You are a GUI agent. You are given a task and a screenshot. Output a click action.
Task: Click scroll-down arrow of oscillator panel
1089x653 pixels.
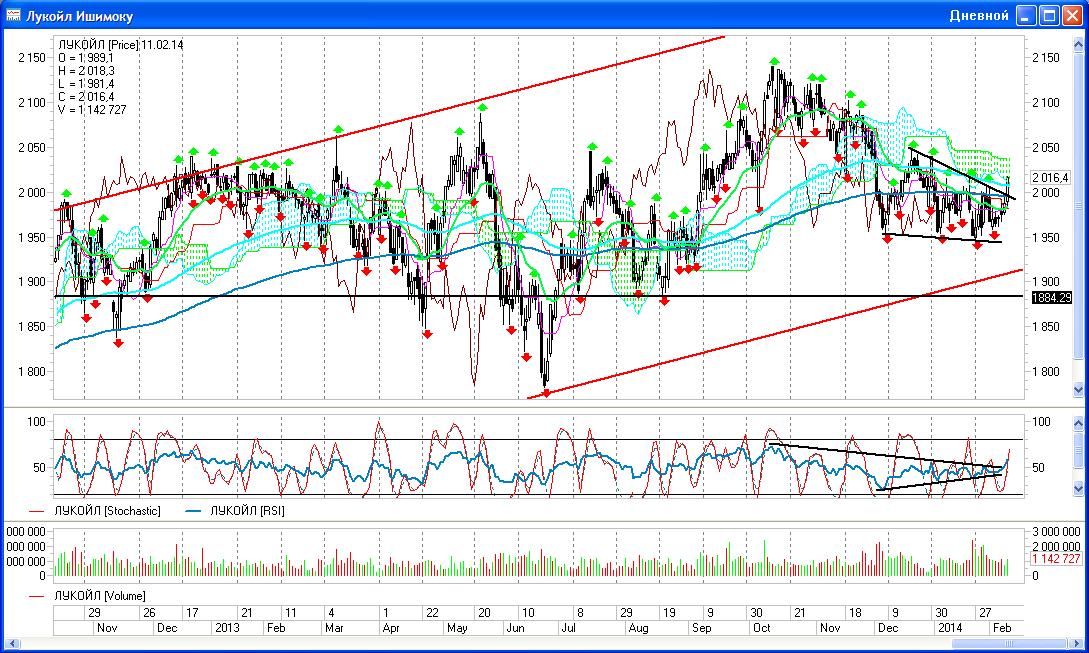1078,488
